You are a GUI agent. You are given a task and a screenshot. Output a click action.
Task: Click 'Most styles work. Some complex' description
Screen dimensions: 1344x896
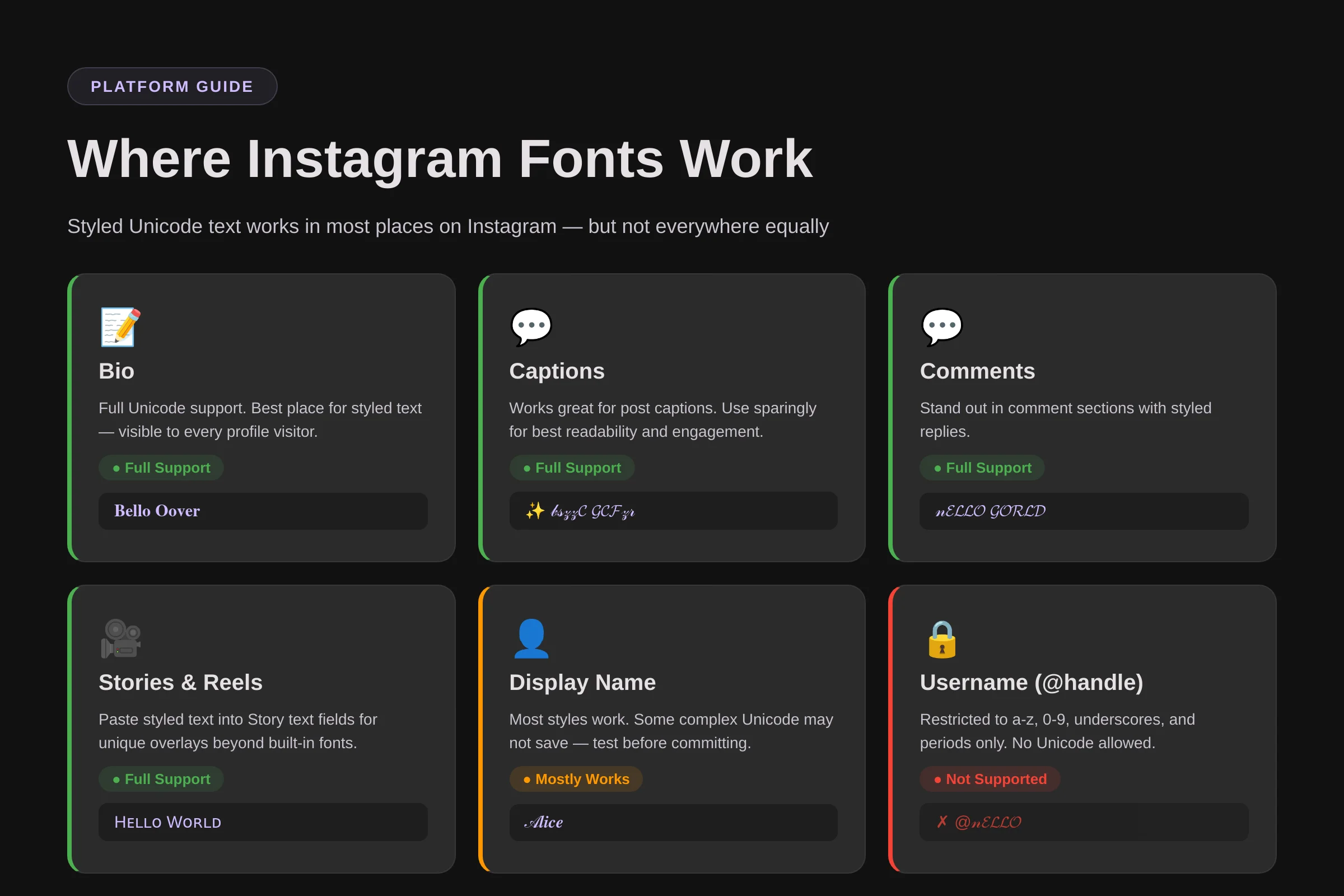point(671,731)
